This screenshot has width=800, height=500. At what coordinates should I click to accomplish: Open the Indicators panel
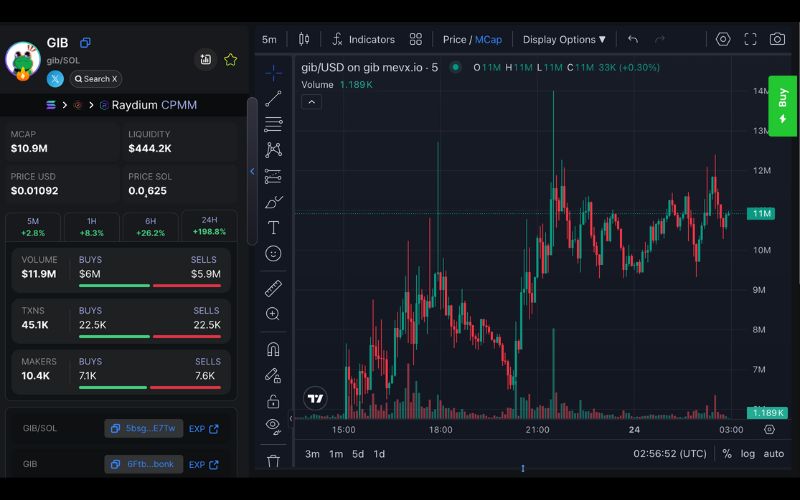(x=363, y=39)
